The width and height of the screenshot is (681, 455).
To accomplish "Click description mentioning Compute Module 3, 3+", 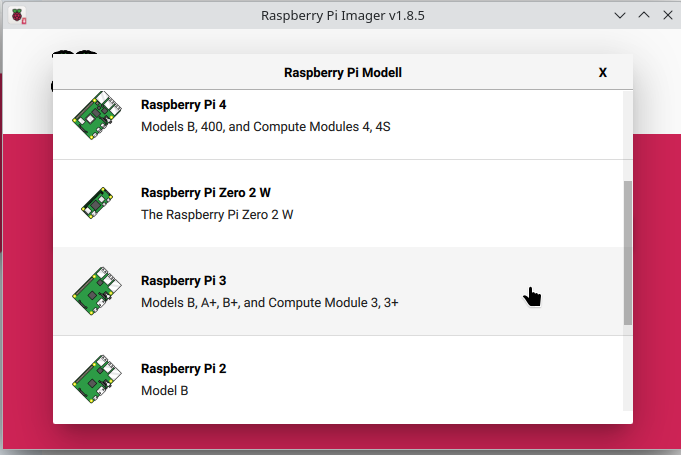I will 270,302.
